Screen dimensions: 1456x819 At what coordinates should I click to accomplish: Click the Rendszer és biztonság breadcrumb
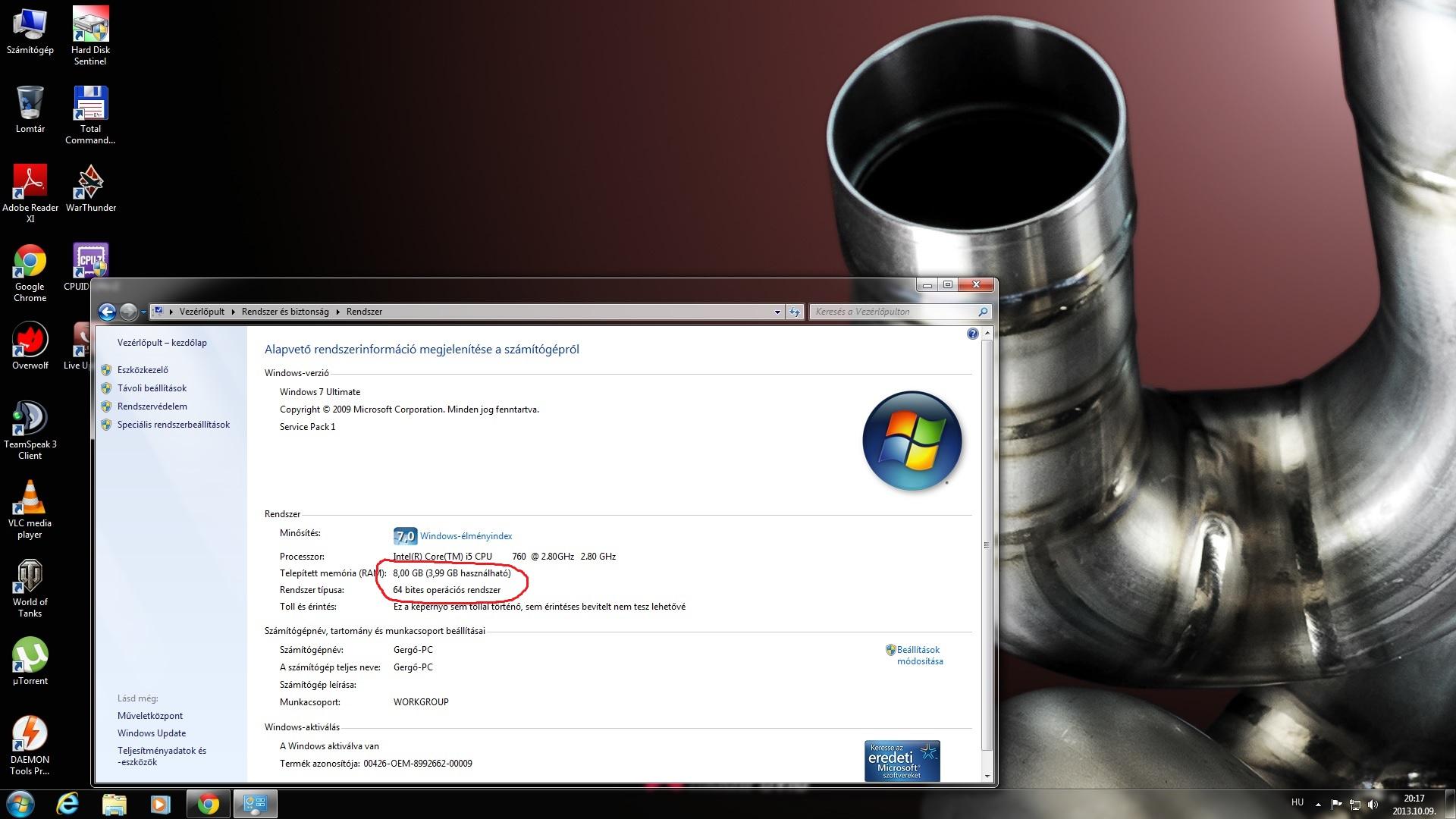(x=285, y=312)
